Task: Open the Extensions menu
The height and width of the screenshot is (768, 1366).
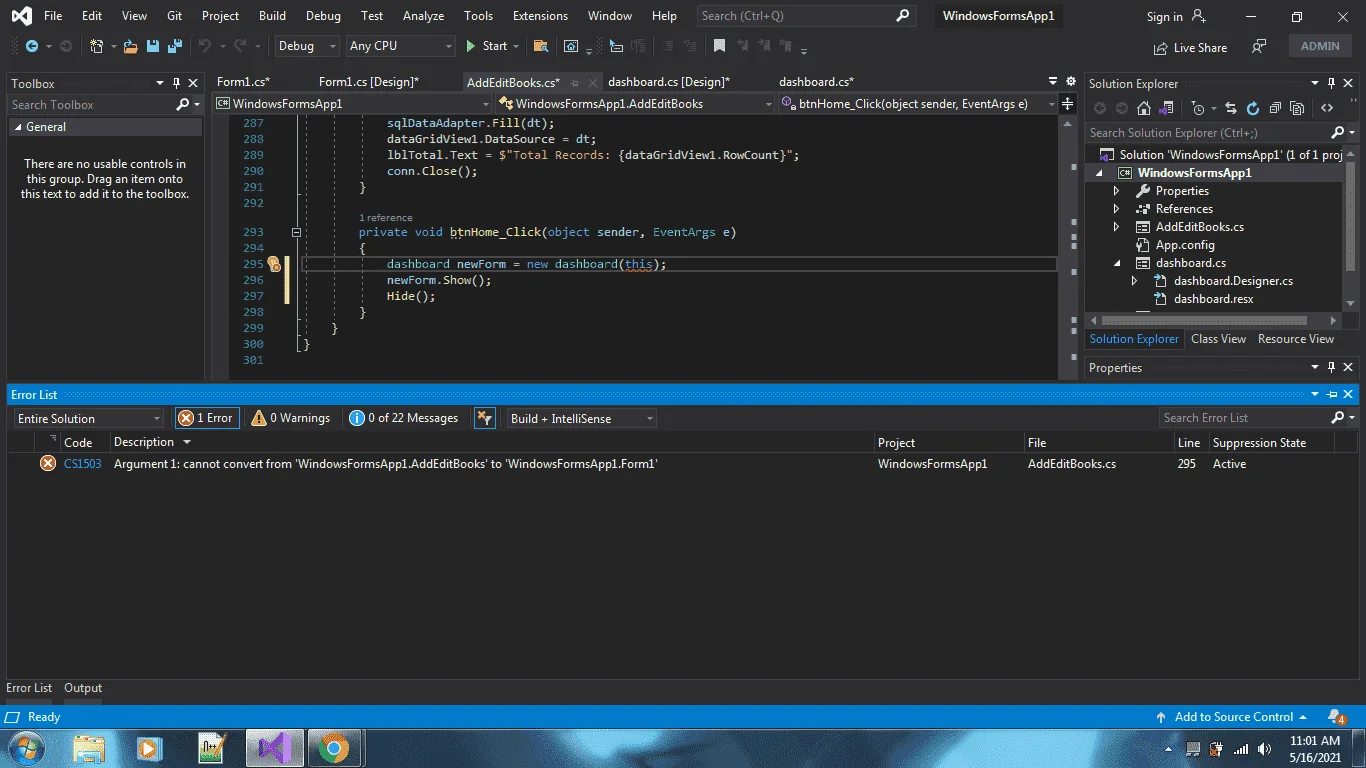Action: click(540, 16)
